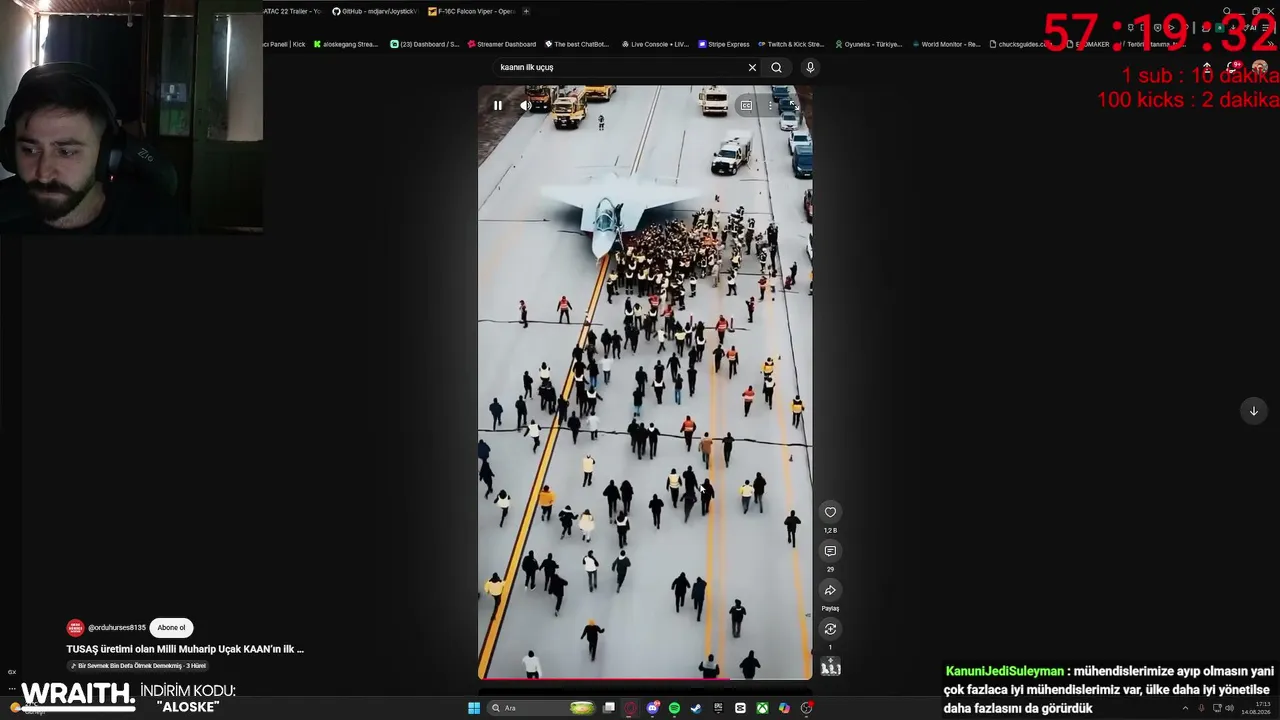1280x720 pixels.
Task: Open Spotify from the taskbar
Action: (674, 708)
